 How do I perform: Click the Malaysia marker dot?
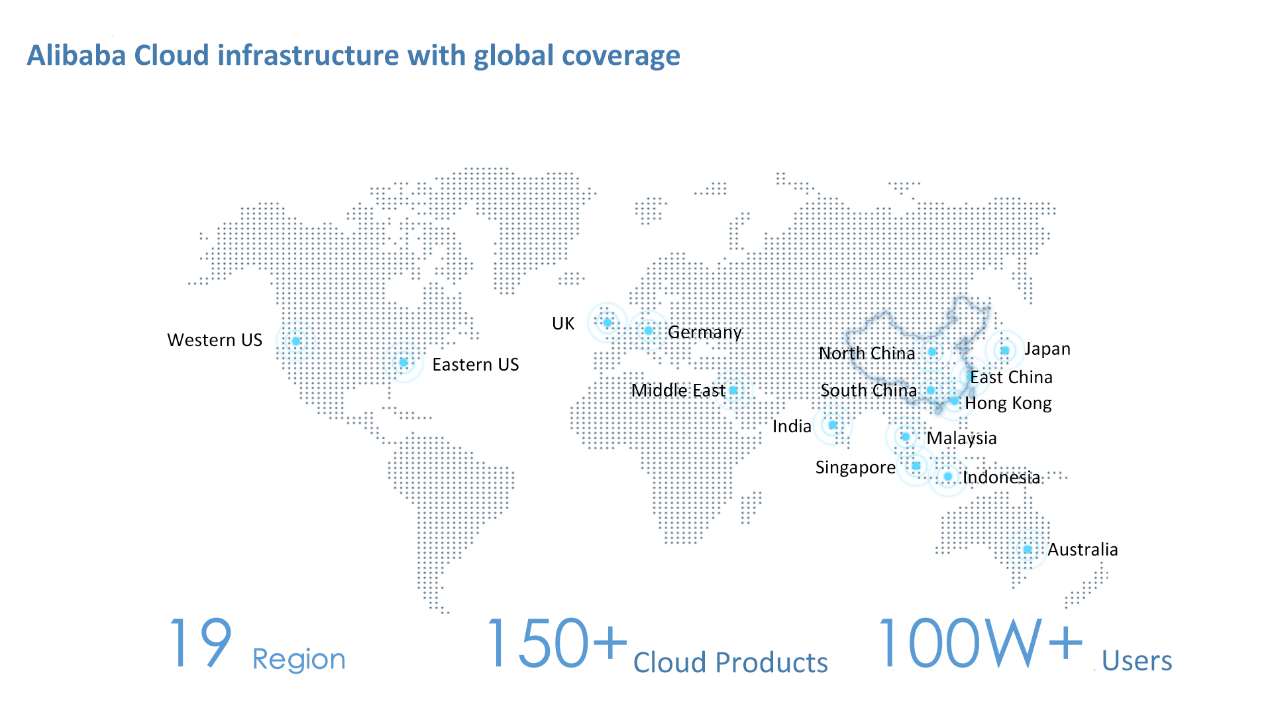coord(906,436)
